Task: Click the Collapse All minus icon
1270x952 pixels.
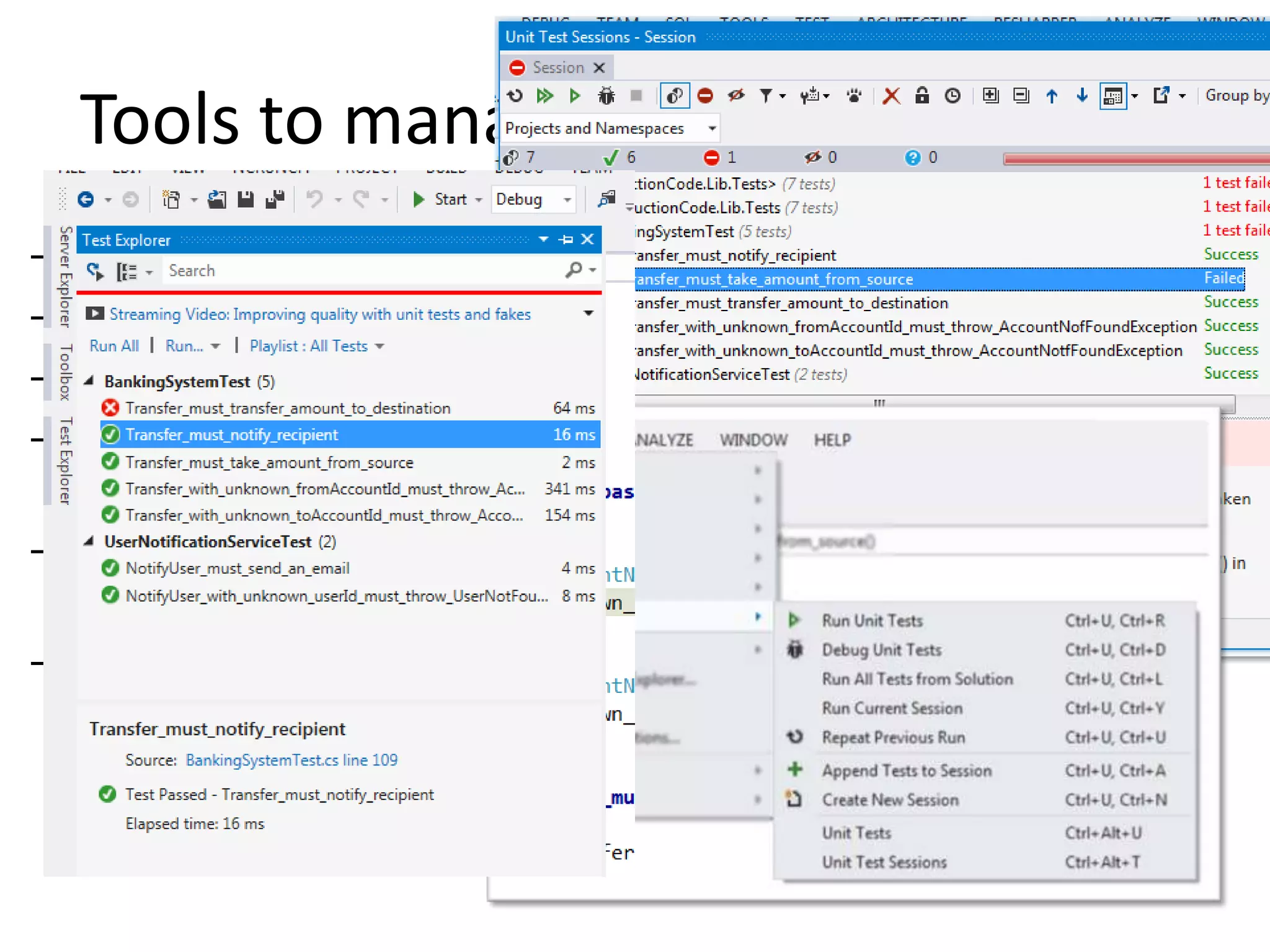Action: click(x=1021, y=95)
